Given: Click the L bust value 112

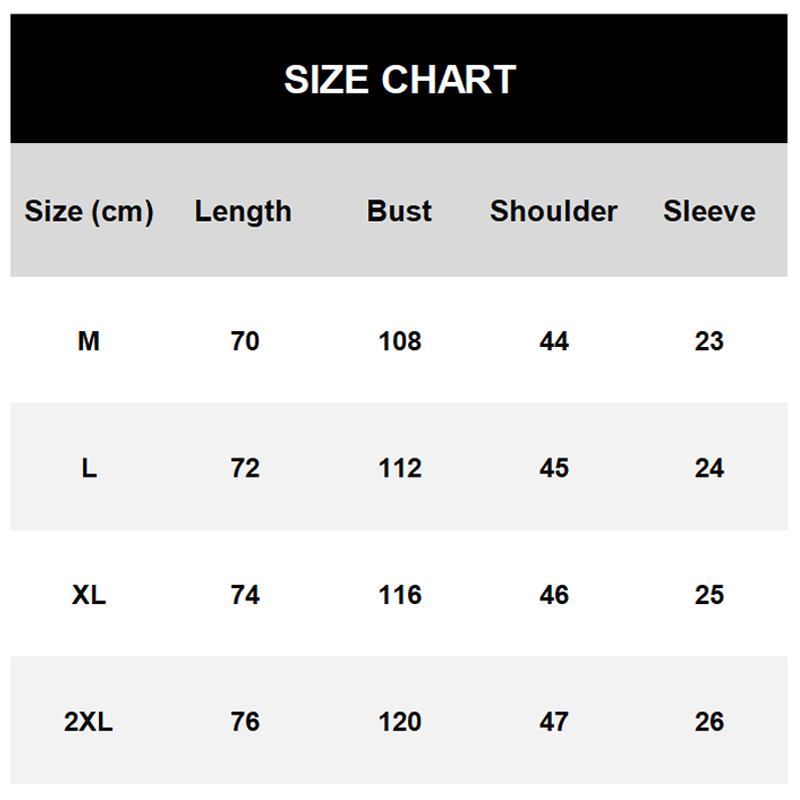Looking at the screenshot, I should tap(400, 468).
